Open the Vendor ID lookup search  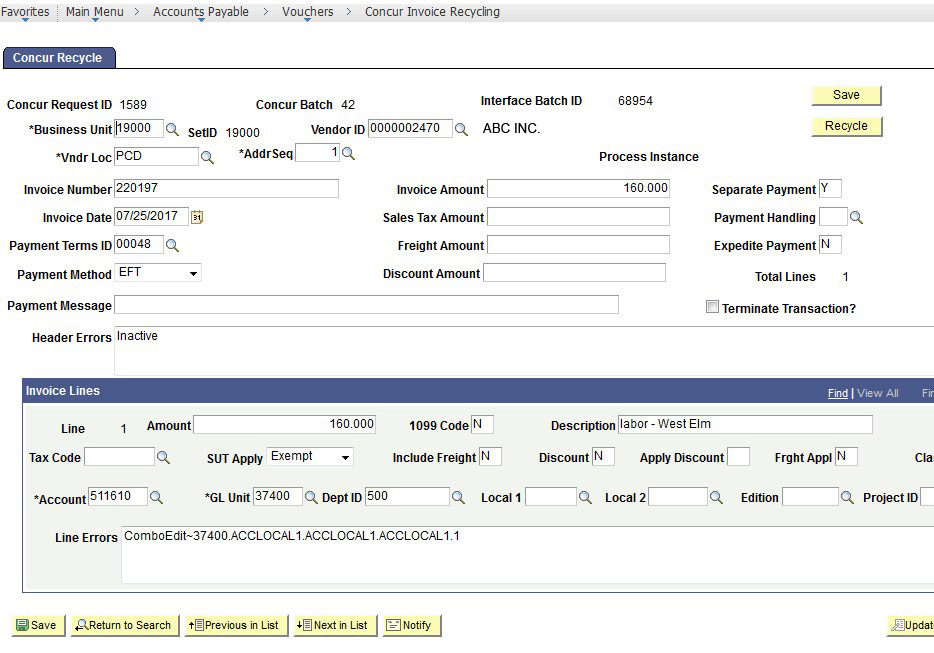(460, 128)
